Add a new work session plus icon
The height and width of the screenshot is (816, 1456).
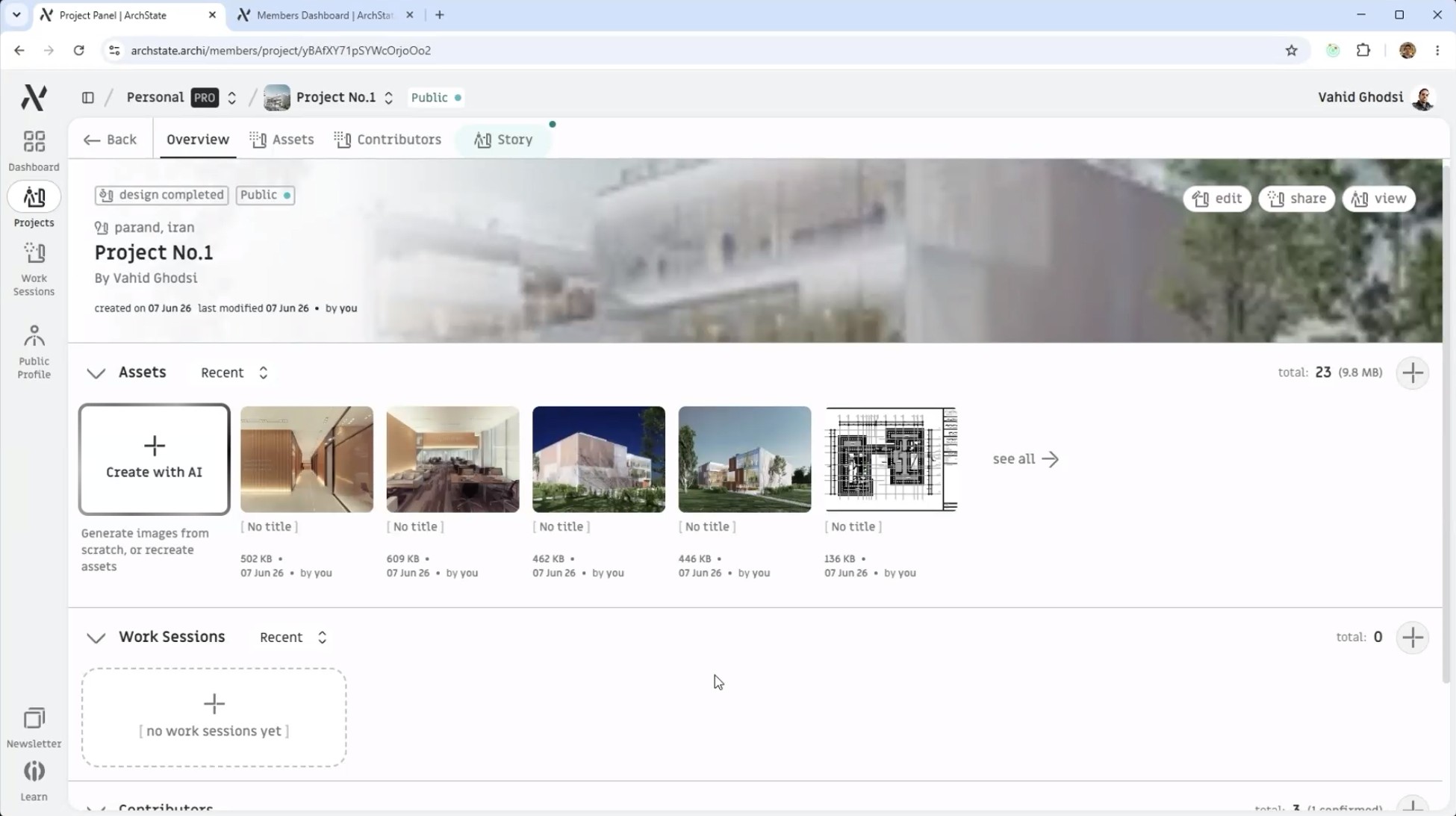point(1413,637)
